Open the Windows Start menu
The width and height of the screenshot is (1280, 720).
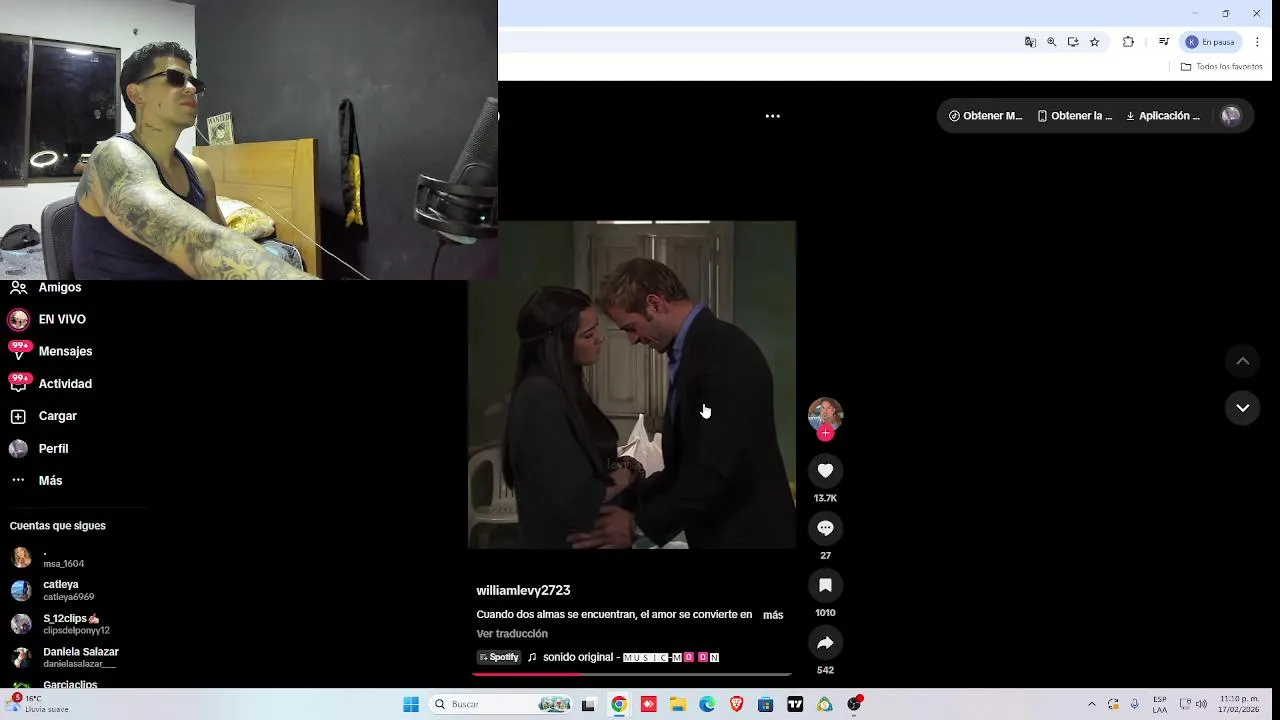point(411,704)
